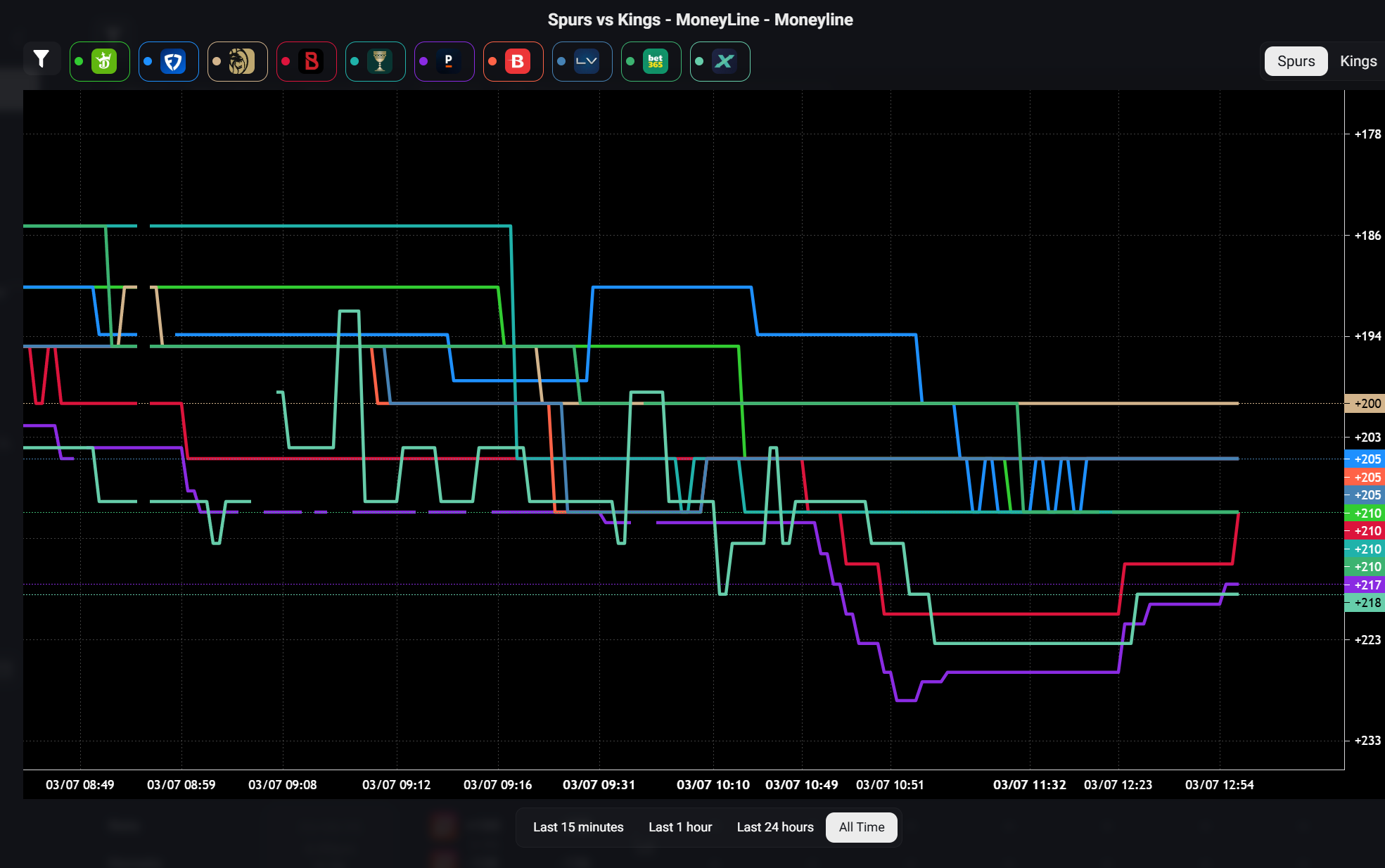Hide the purple P logo sportsbook line
The height and width of the screenshot is (868, 1385).
[445, 62]
